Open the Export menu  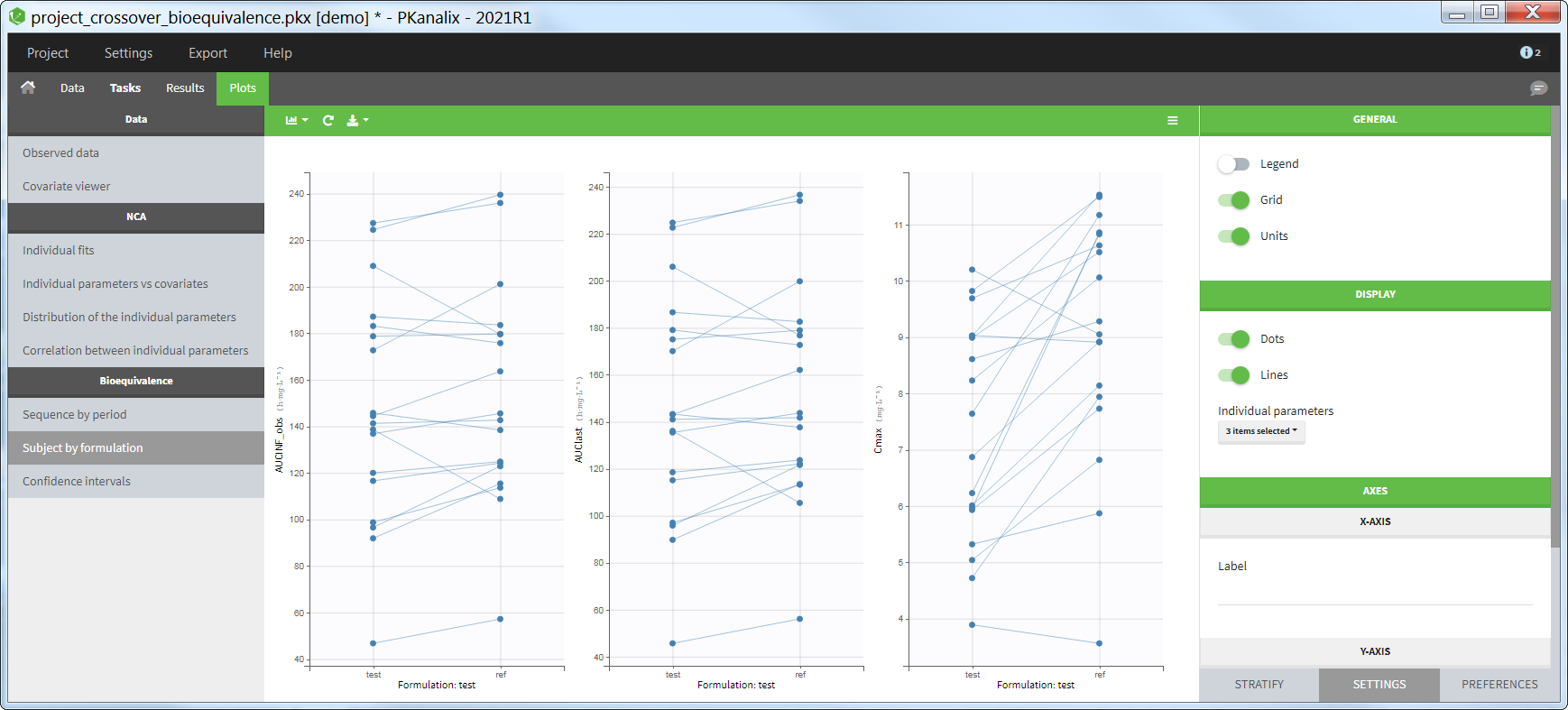[x=208, y=53]
